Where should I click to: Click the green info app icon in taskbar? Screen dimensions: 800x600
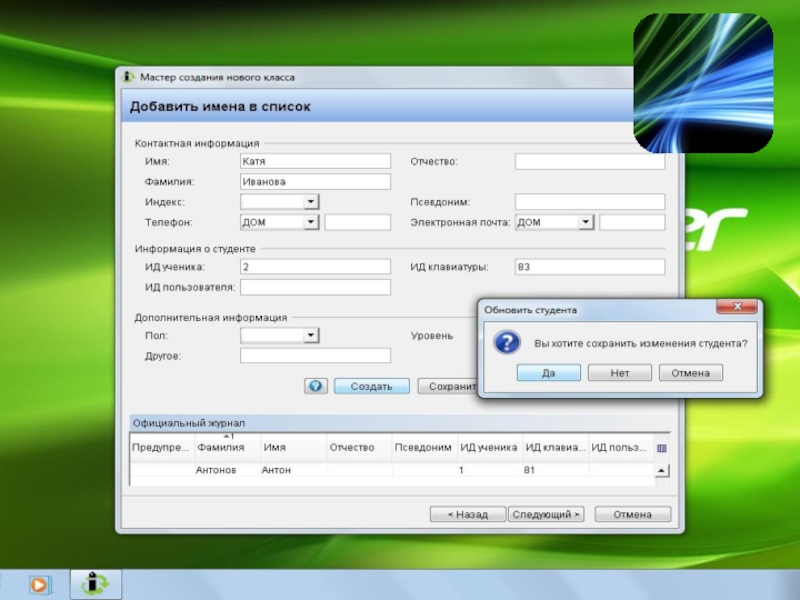[96, 584]
